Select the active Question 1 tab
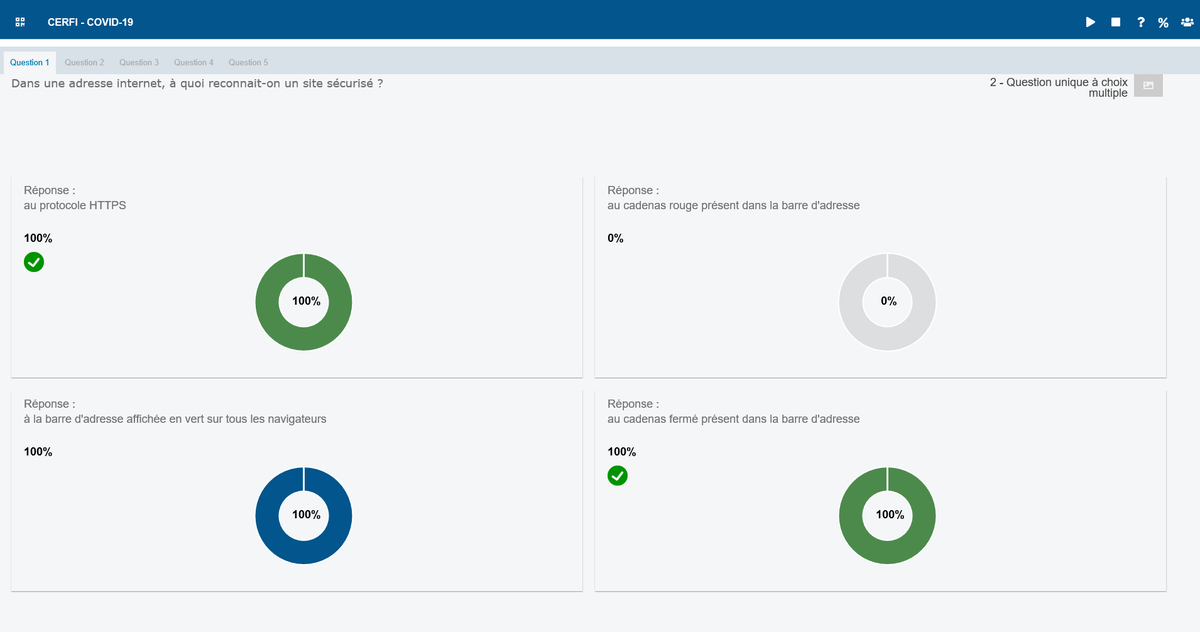Image resolution: width=1200 pixels, height=632 pixels. coord(29,62)
